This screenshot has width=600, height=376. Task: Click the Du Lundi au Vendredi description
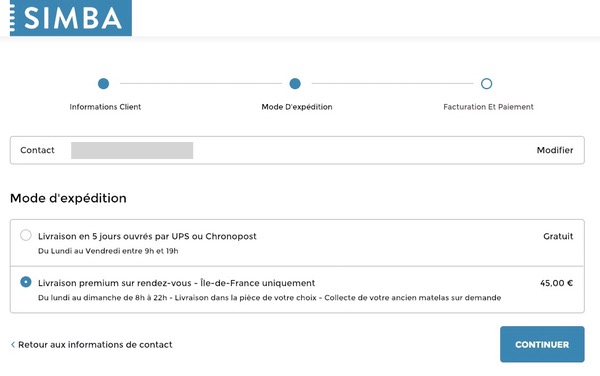point(108,251)
